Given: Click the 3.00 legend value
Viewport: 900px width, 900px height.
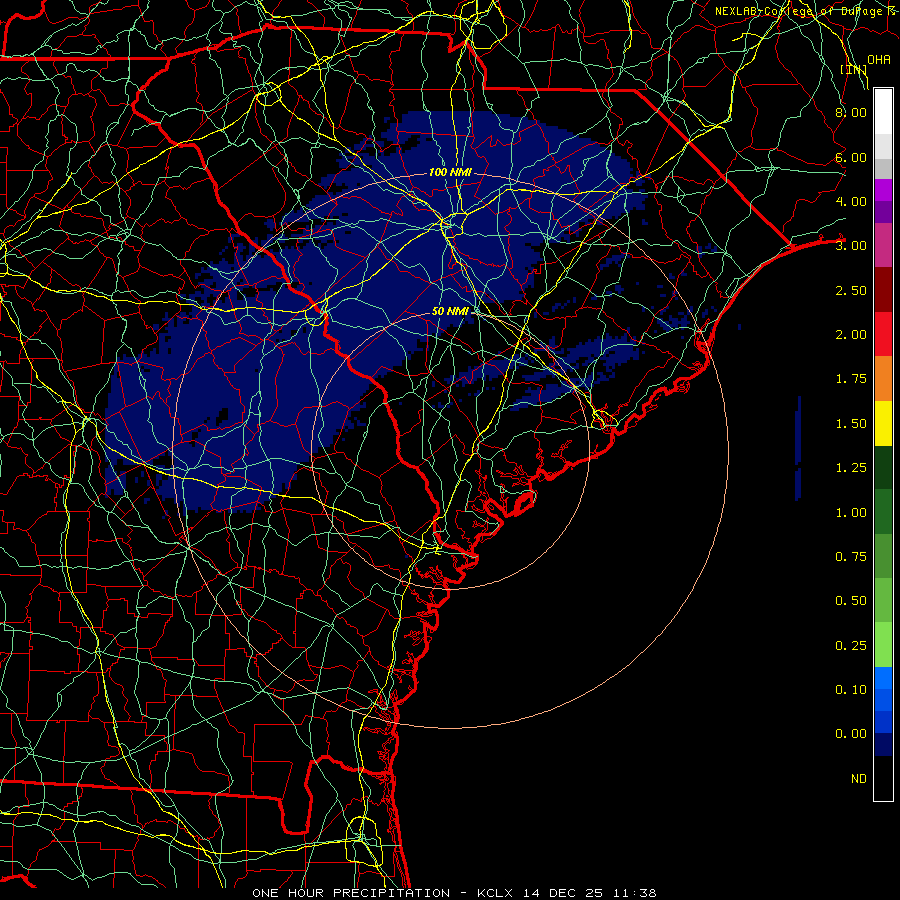Looking at the screenshot, I should 851,246.
